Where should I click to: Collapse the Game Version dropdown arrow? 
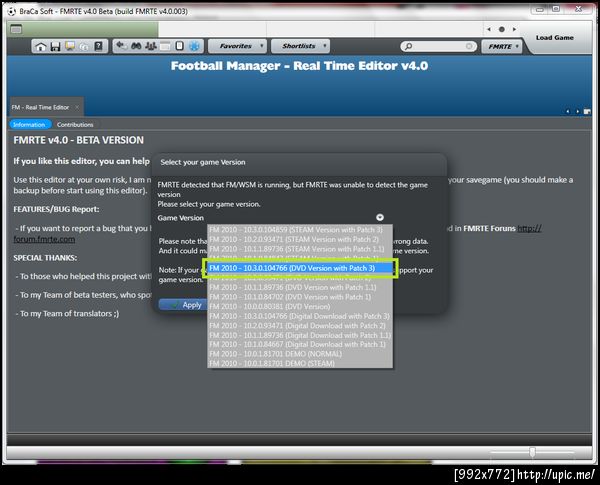click(380, 217)
